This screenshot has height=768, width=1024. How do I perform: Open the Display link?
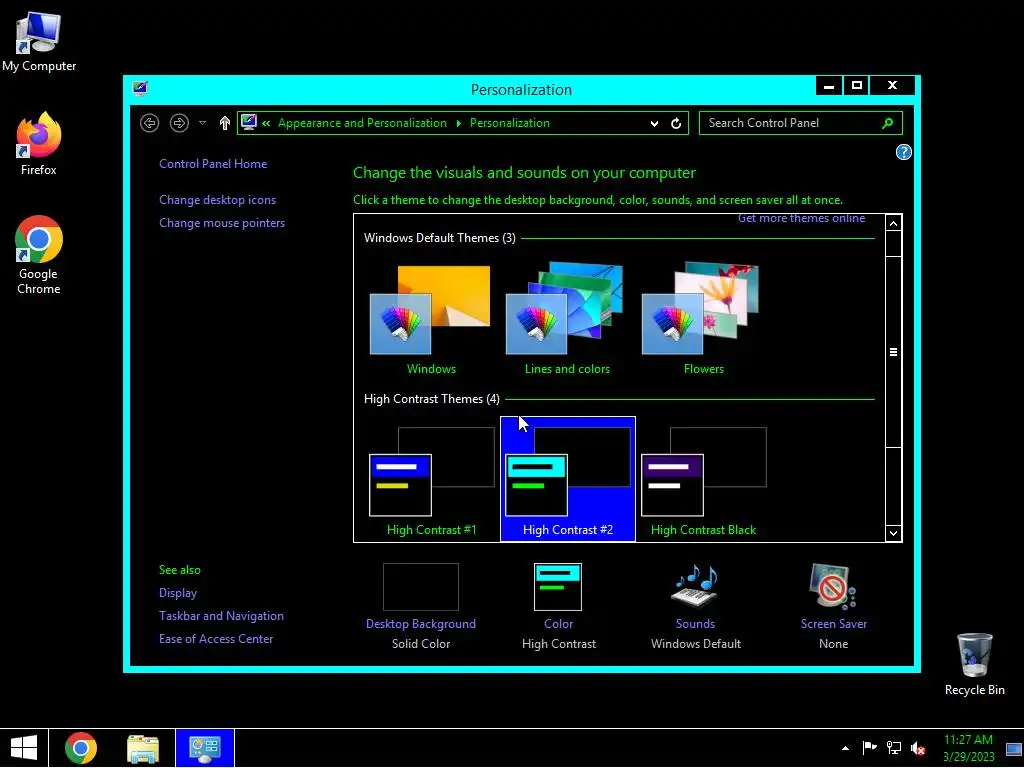click(x=178, y=593)
